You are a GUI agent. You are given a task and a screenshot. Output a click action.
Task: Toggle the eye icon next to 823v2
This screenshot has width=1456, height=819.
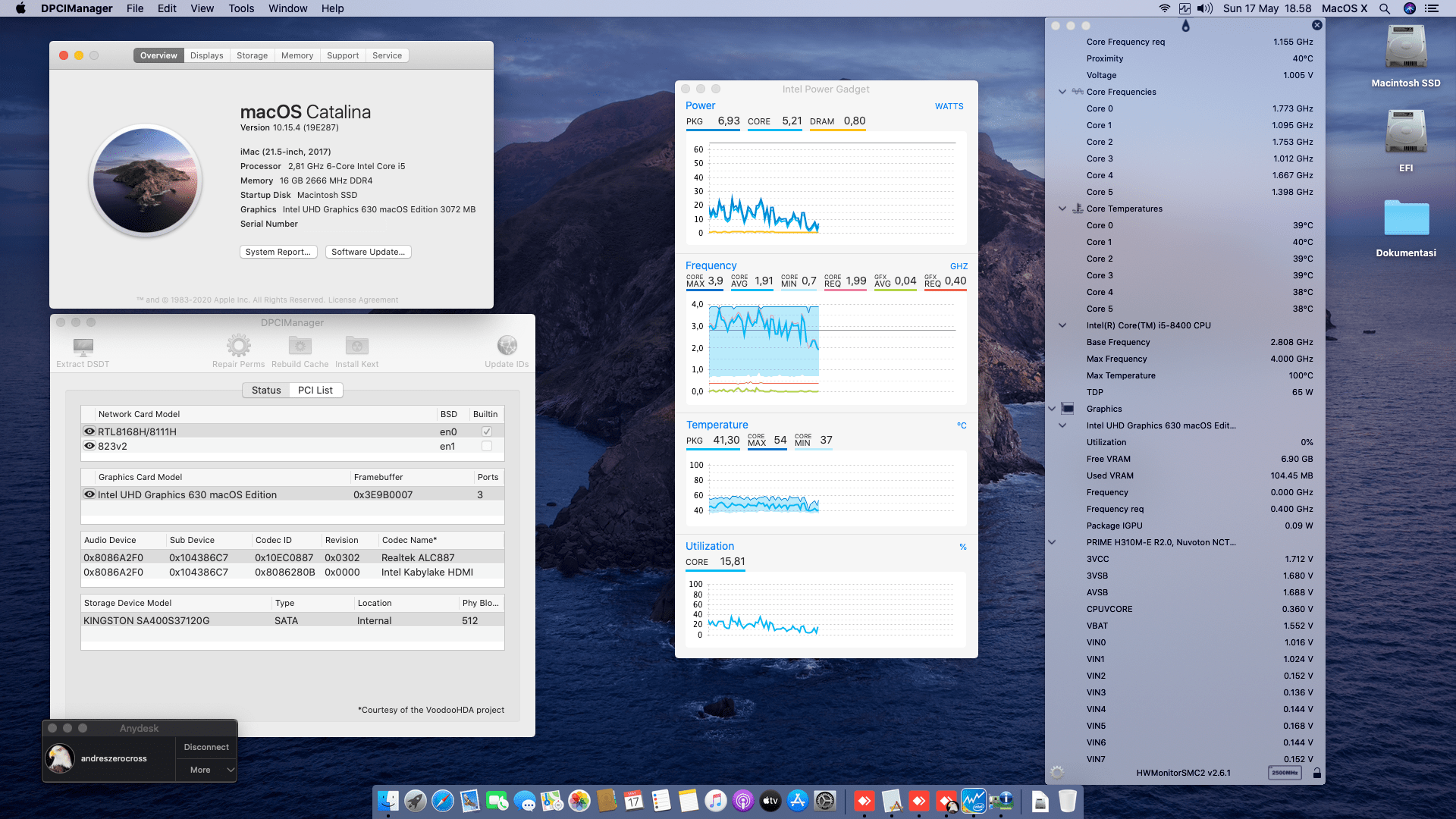89,446
